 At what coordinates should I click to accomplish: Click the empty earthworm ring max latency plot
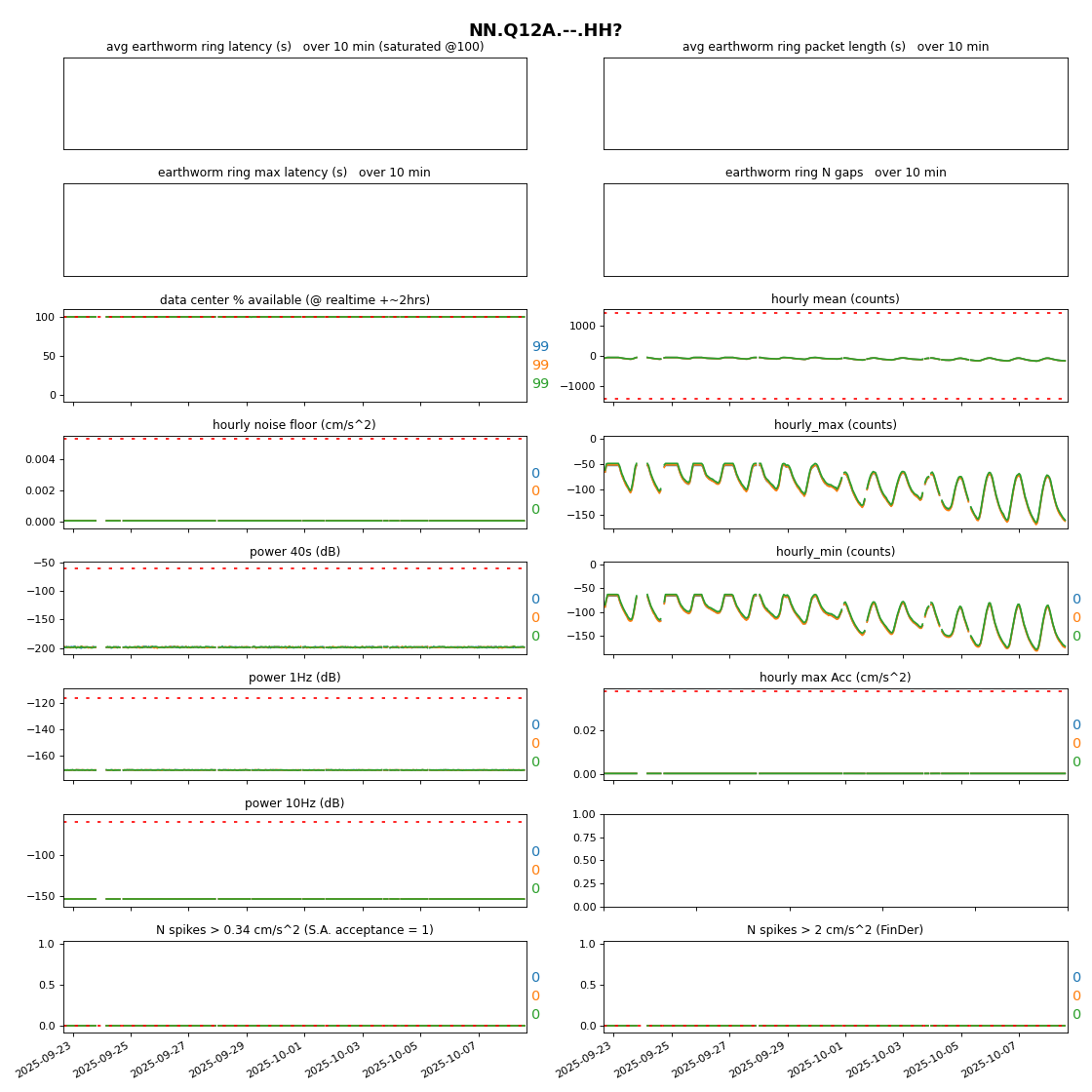point(294,230)
